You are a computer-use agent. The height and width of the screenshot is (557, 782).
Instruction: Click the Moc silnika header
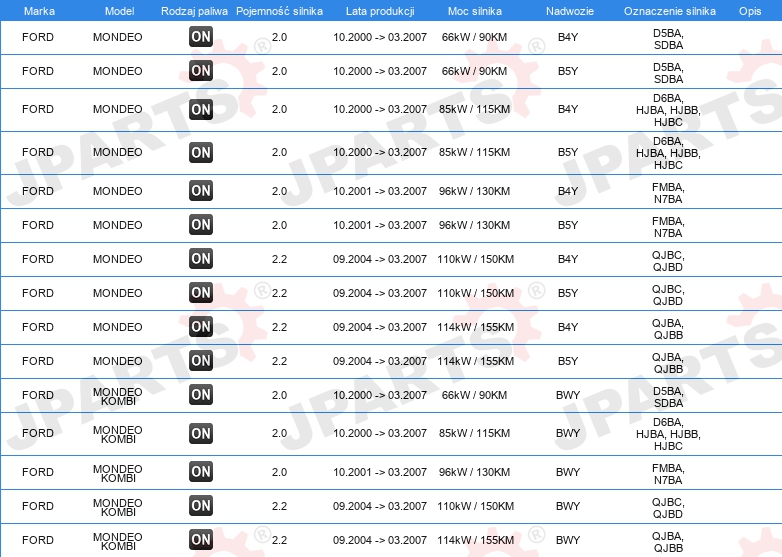click(x=475, y=11)
